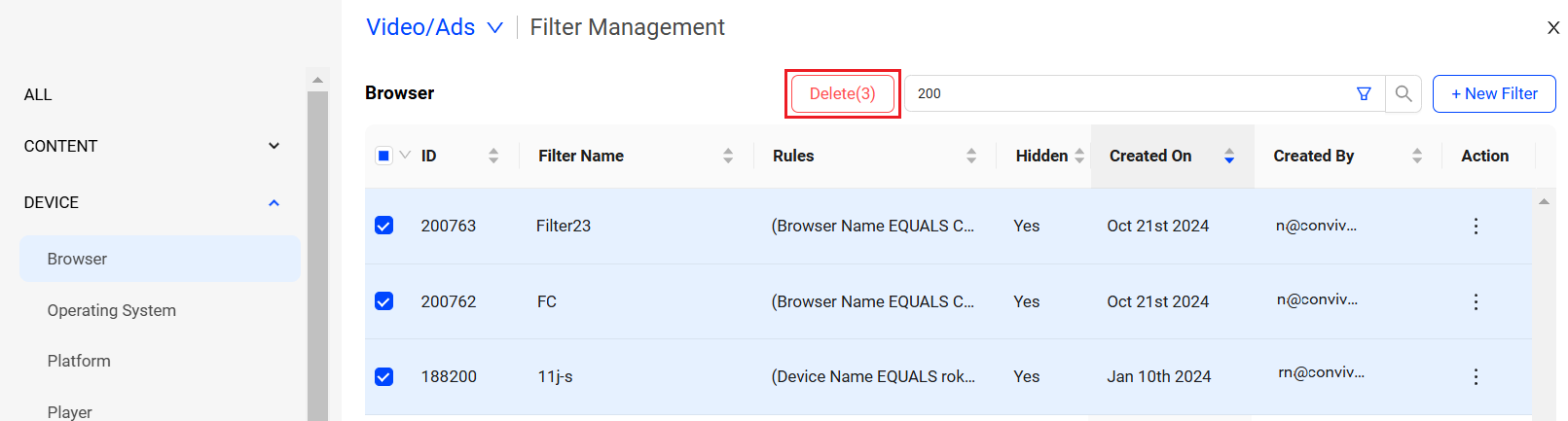Collapse the DEVICE sidebar section

click(273, 202)
